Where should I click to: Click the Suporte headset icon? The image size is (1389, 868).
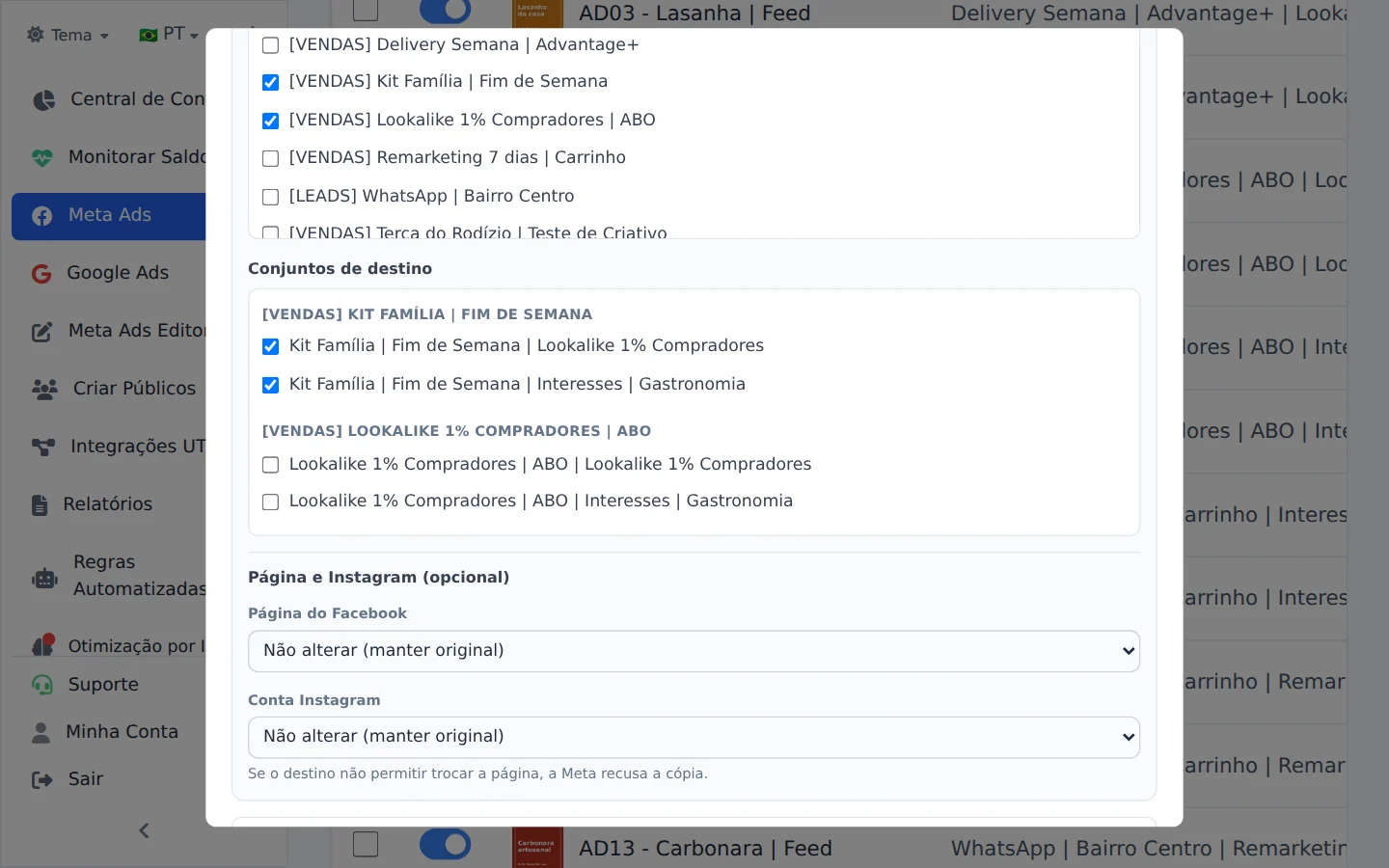(x=42, y=685)
